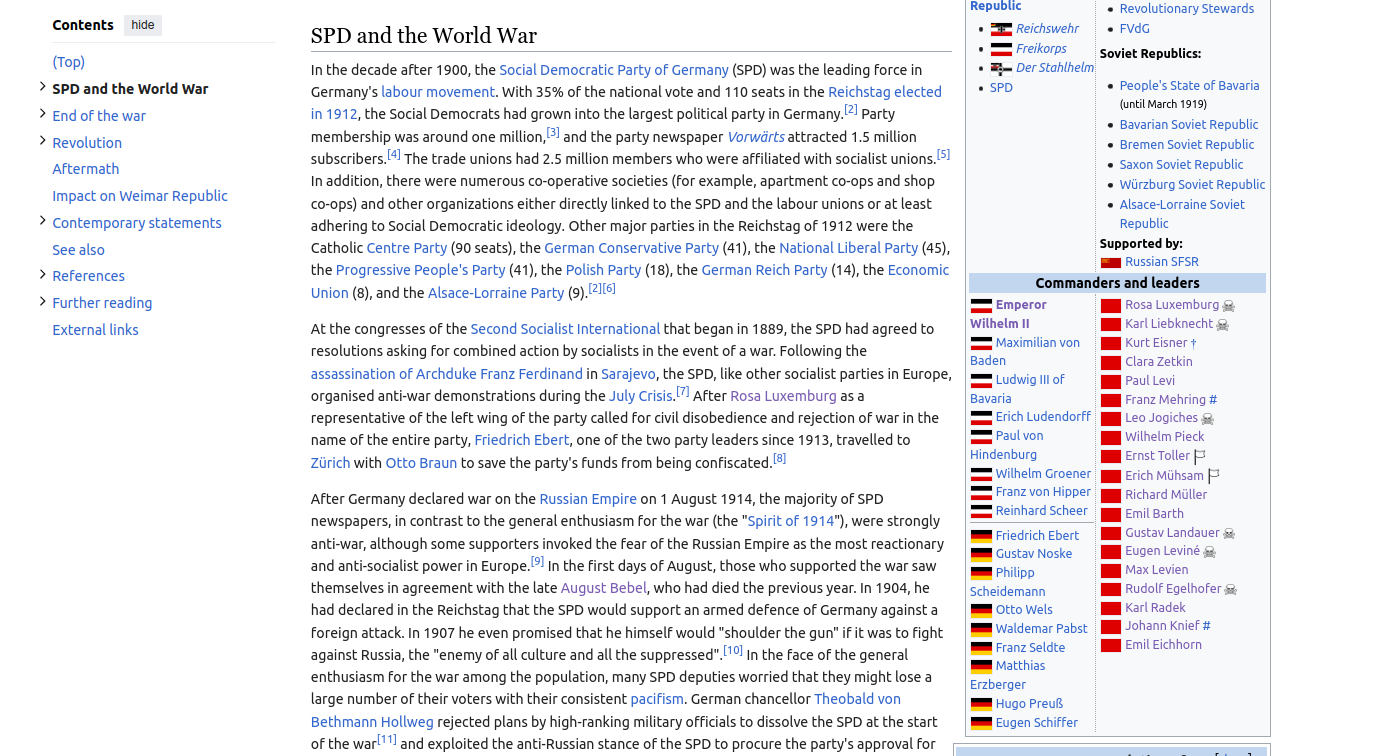
Task: Click the skull icon after Rosa Luxemburg
Action: (1228, 306)
